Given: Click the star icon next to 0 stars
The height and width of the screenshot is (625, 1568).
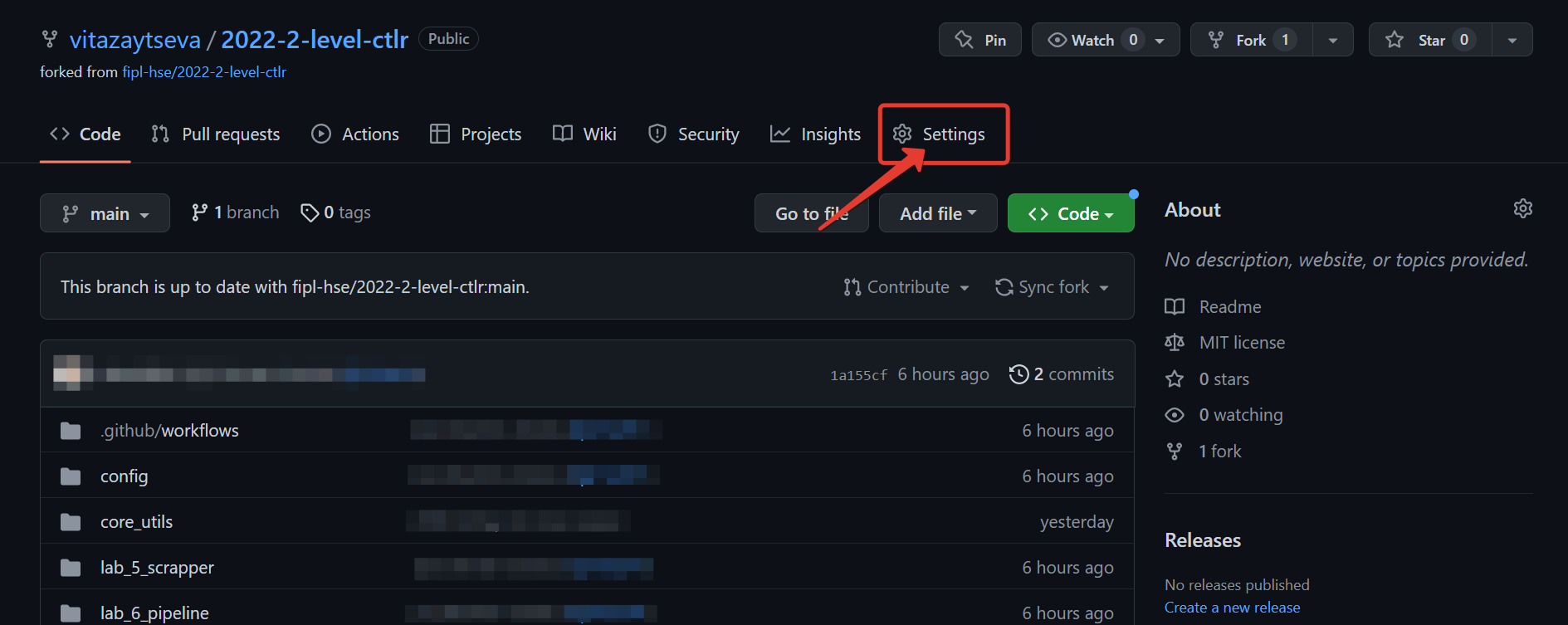Looking at the screenshot, I should pyautogui.click(x=1175, y=379).
